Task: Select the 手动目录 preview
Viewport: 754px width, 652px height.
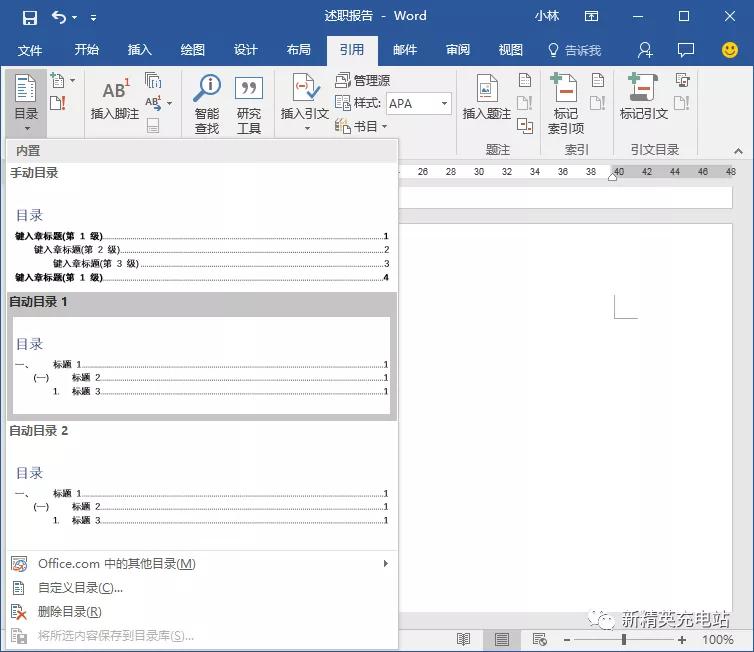Action: (x=202, y=227)
